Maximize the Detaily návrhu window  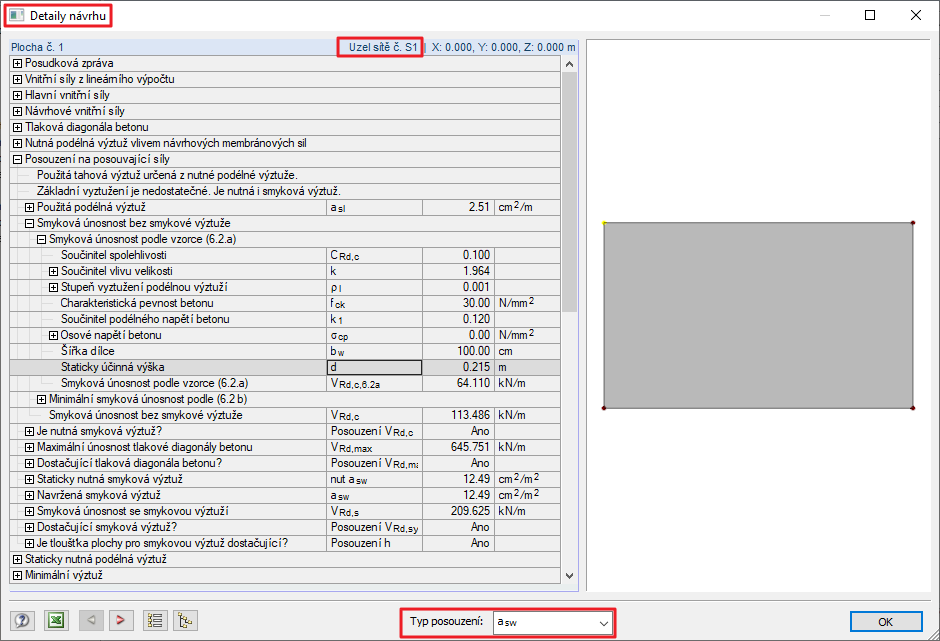[870, 16]
